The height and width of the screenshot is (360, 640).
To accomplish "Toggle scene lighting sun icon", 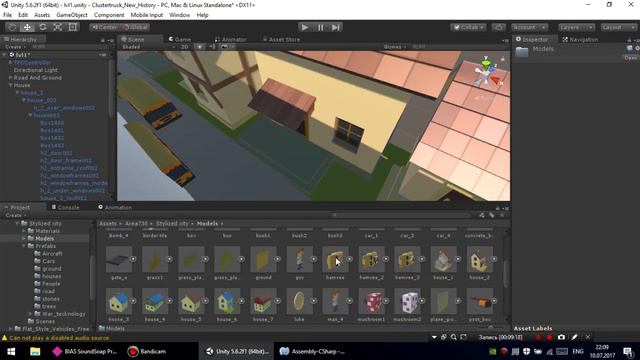I will pos(199,47).
